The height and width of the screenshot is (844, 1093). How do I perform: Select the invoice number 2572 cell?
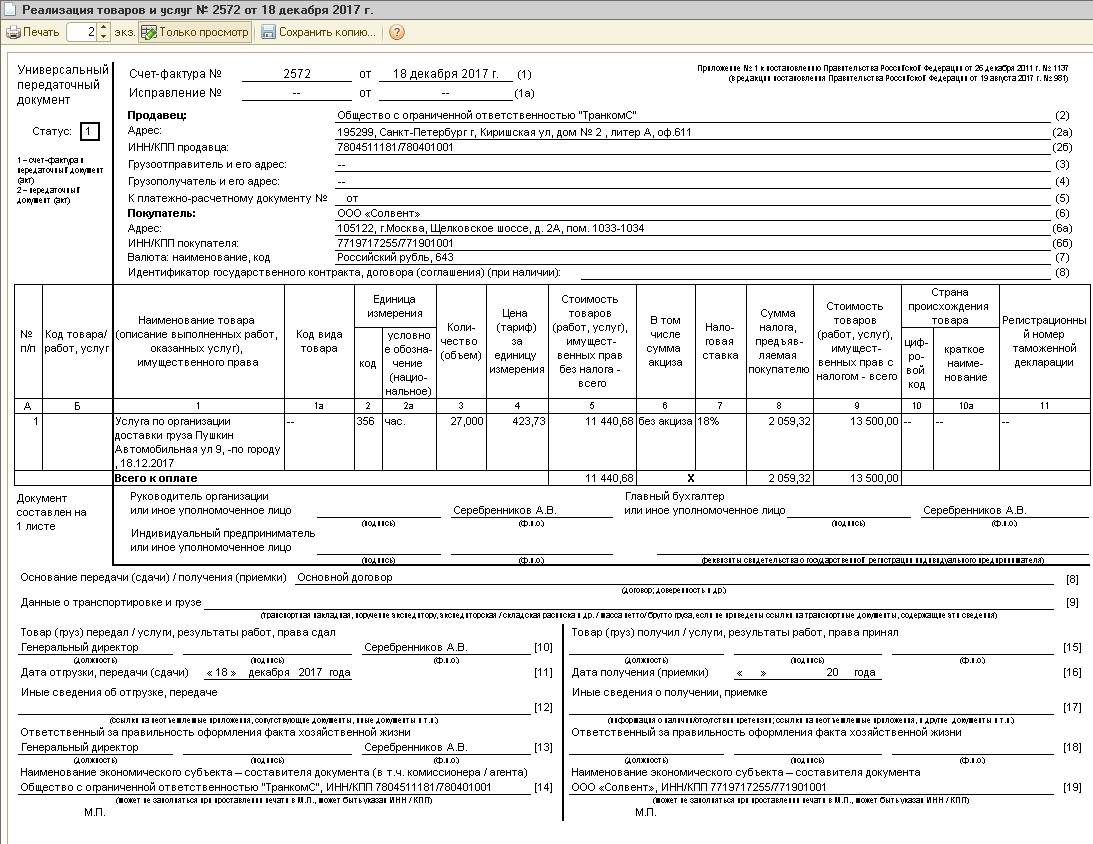[298, 74]
